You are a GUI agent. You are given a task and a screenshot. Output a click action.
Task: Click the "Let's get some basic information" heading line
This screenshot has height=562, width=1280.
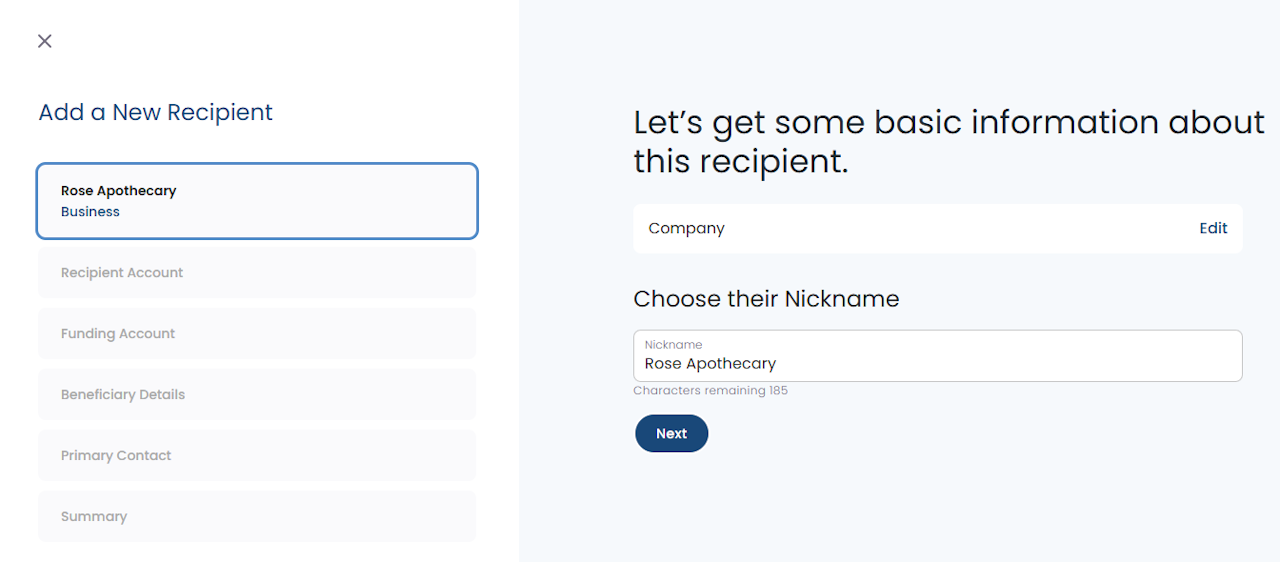[948, 122]
